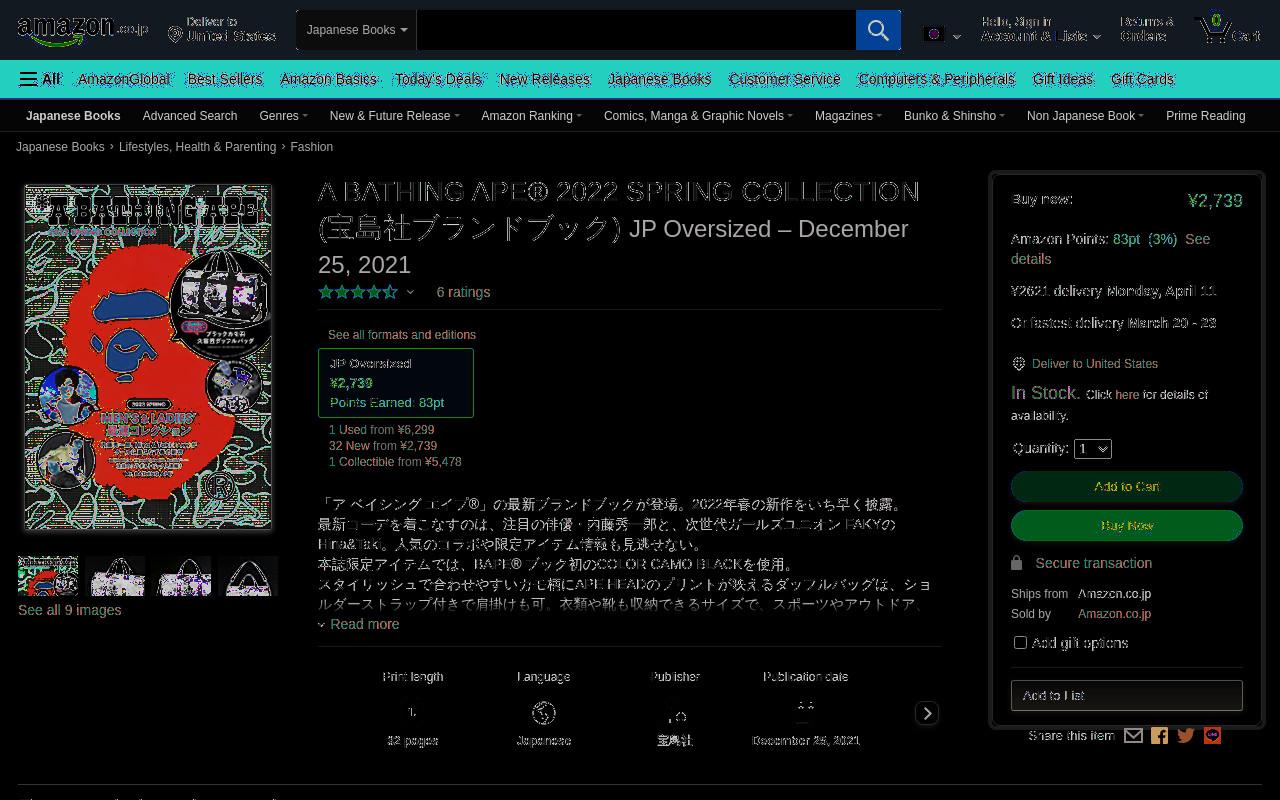
Task: Open Account & Lists menu
Action: (x=1040, y=29)
